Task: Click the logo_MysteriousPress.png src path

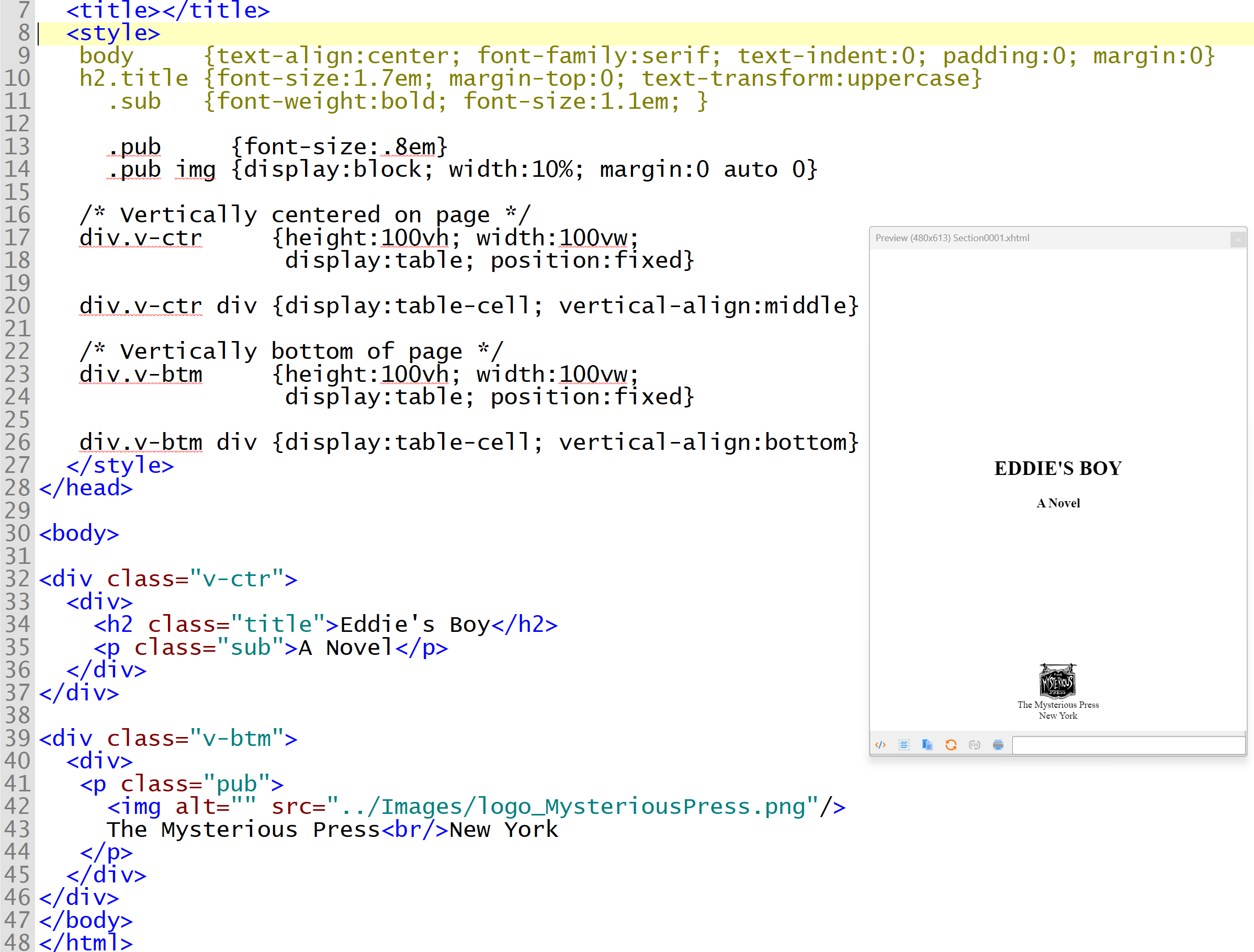Action: click(572, 807)
